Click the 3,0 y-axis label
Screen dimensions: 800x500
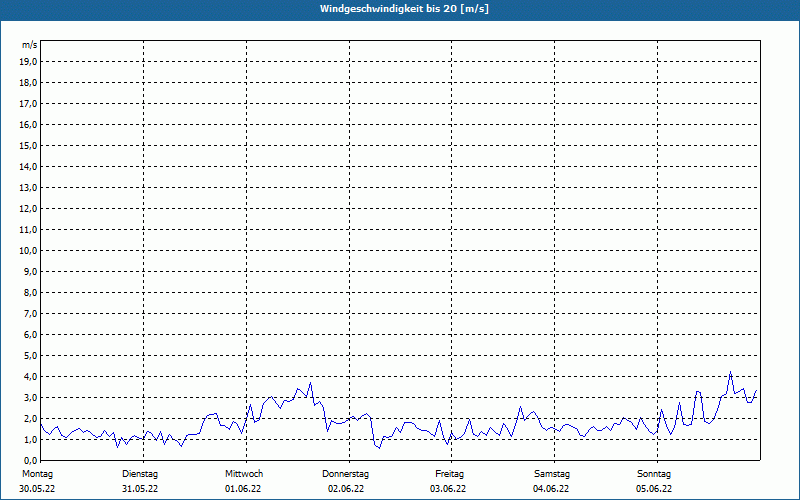(30, 397)
